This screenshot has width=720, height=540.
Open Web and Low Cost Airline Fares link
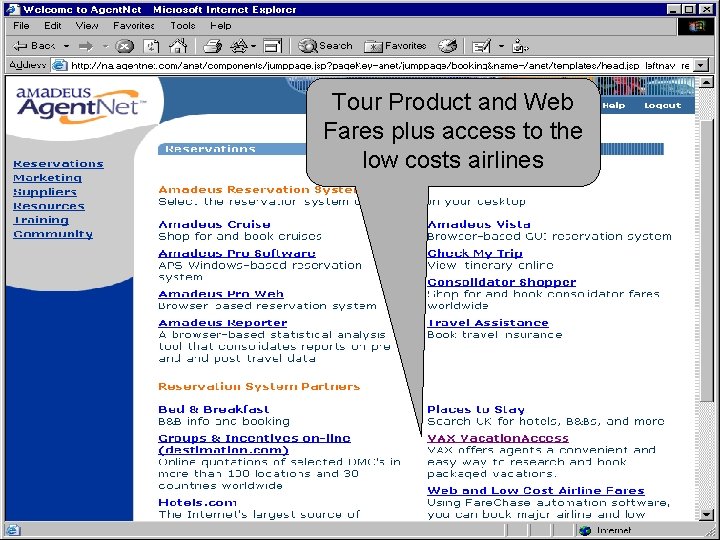coord(536,490)
